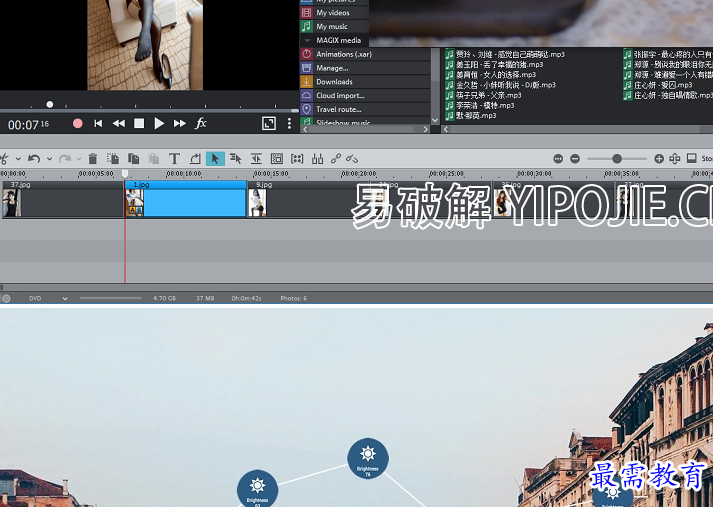The height and width of the screenshot is (507, 713).
Task: Select the 9.jpg clip thumbnail on timeline
Action: click(x=257, y=203)
